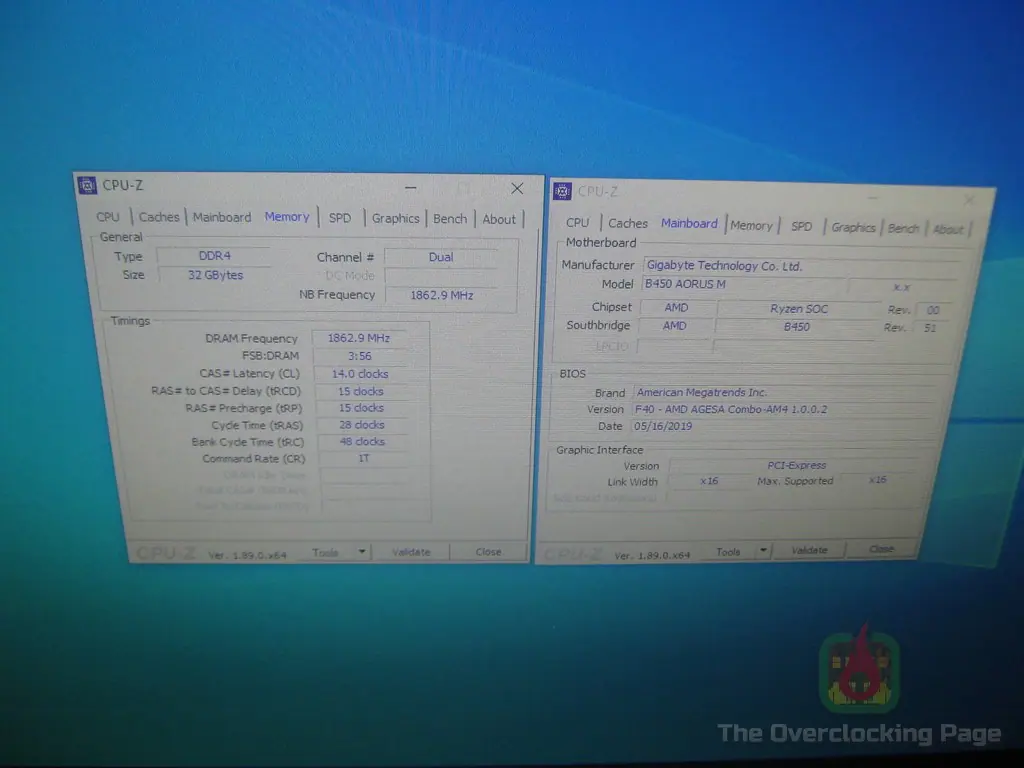1024x768 pixels.
Task: Open Caches tab in left CPU-Z window
Action: 159,217
